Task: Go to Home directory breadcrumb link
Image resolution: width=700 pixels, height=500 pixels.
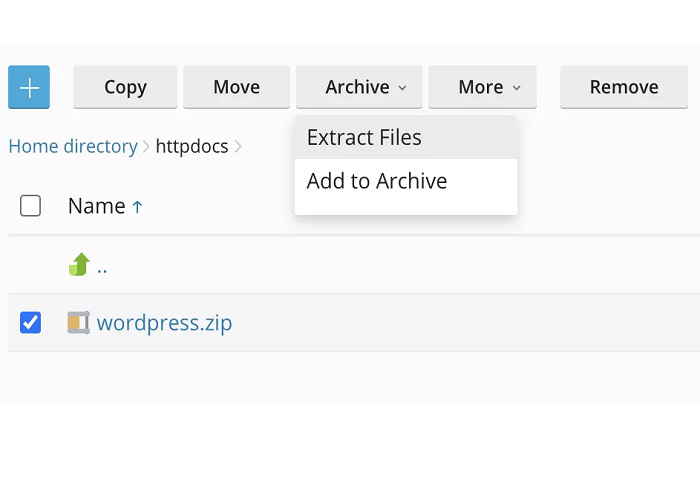Action: pyautogui.click(x=72, y=147)
